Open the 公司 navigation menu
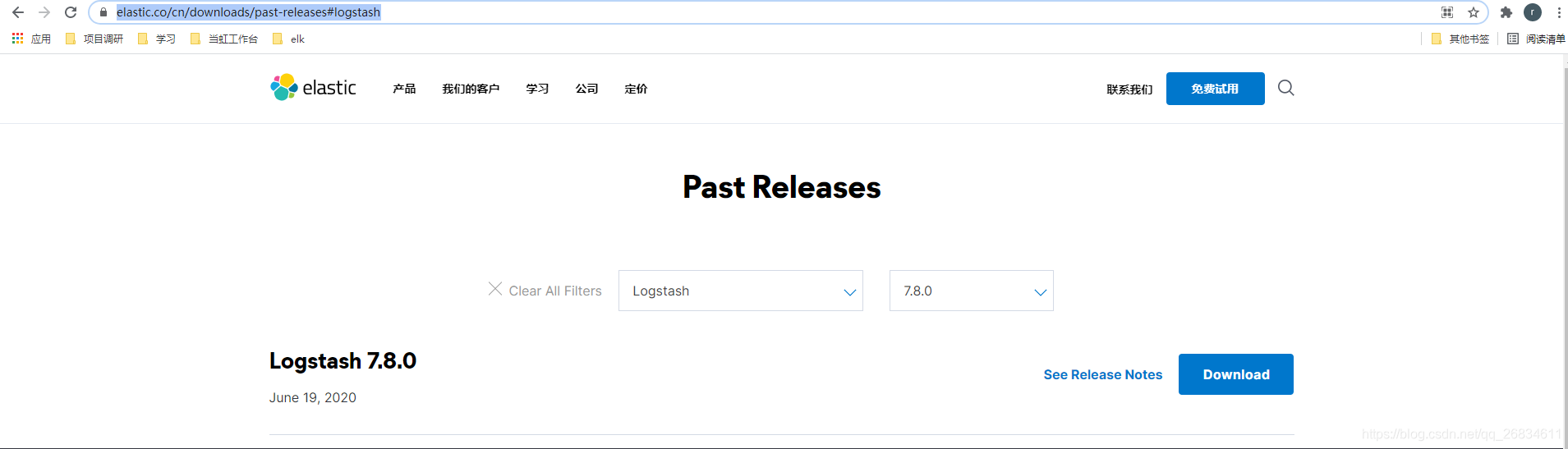The width and height of the screenshot is (1568, 449). pyautogui.click(x=586, y=89)
